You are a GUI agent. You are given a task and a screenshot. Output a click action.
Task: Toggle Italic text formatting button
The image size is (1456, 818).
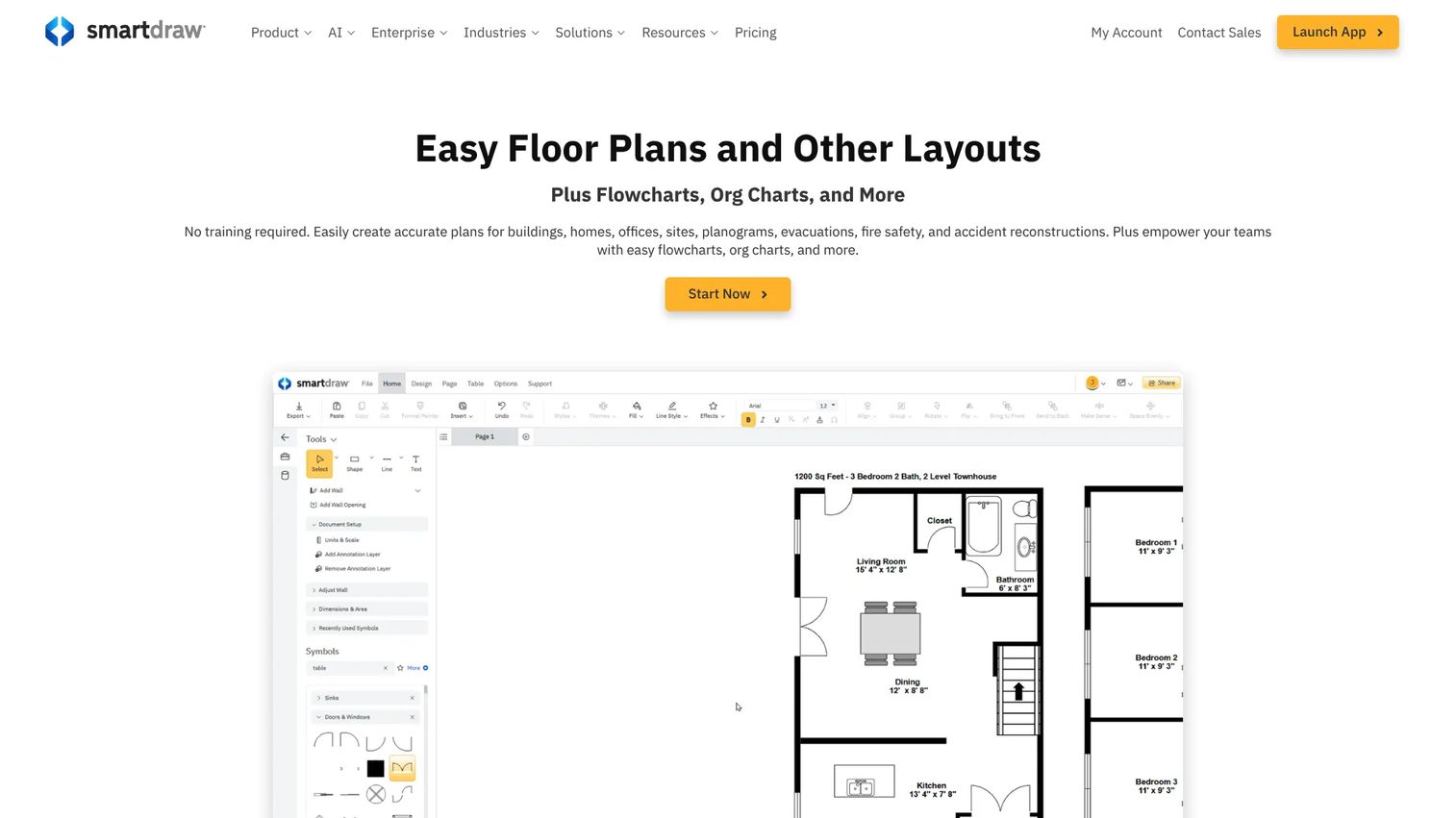coord(763,420)
